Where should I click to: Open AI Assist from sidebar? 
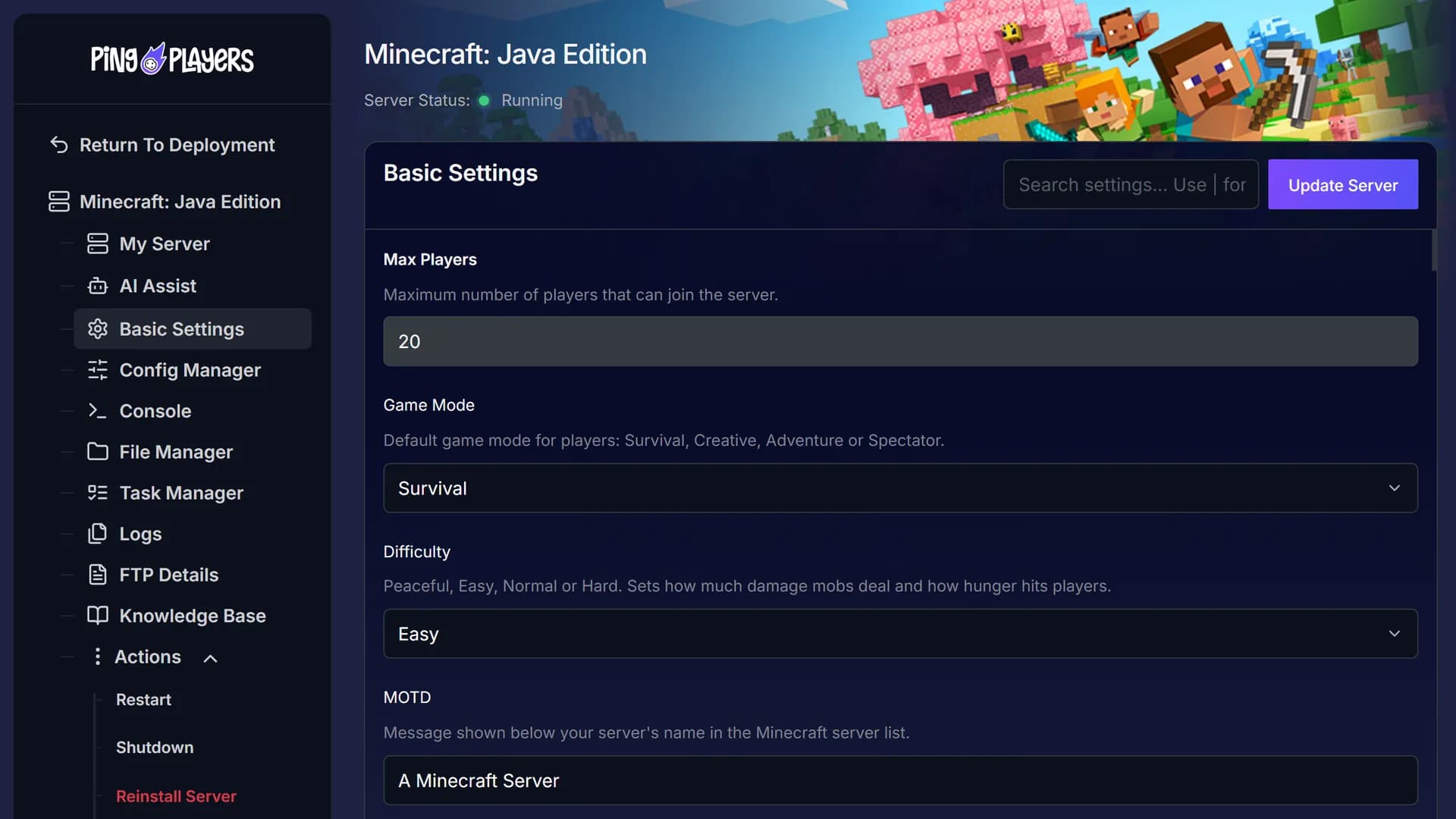coord(158,286)
